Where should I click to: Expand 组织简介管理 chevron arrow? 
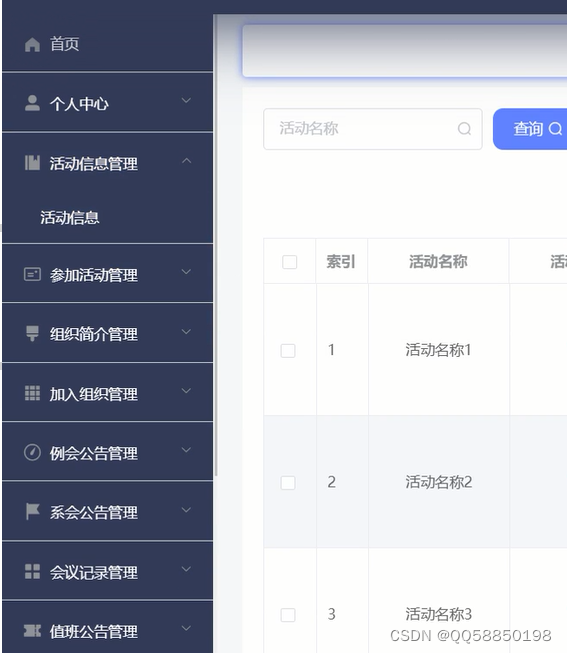coord(186,331)
